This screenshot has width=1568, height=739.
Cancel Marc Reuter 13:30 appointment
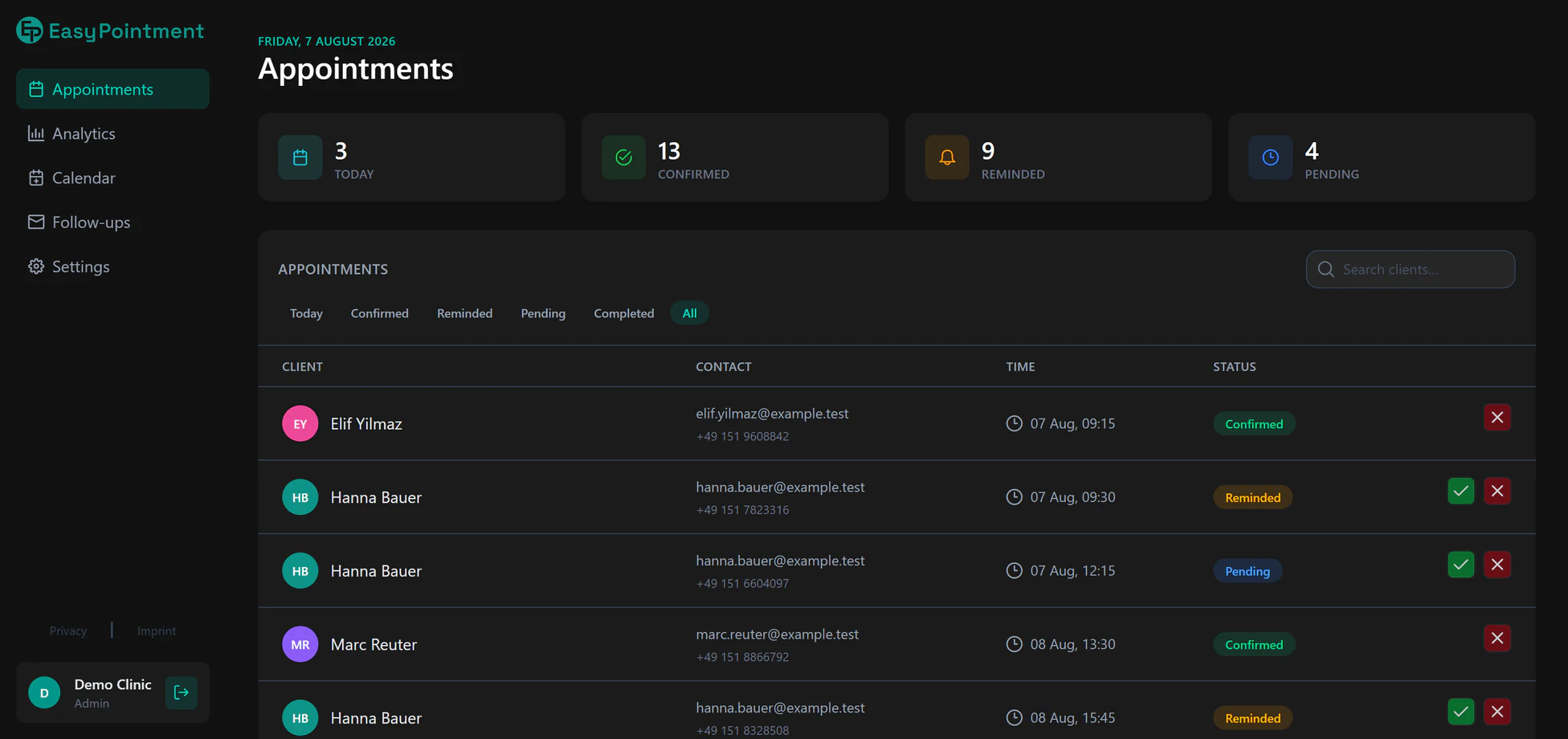click(x=1497, y=638)
